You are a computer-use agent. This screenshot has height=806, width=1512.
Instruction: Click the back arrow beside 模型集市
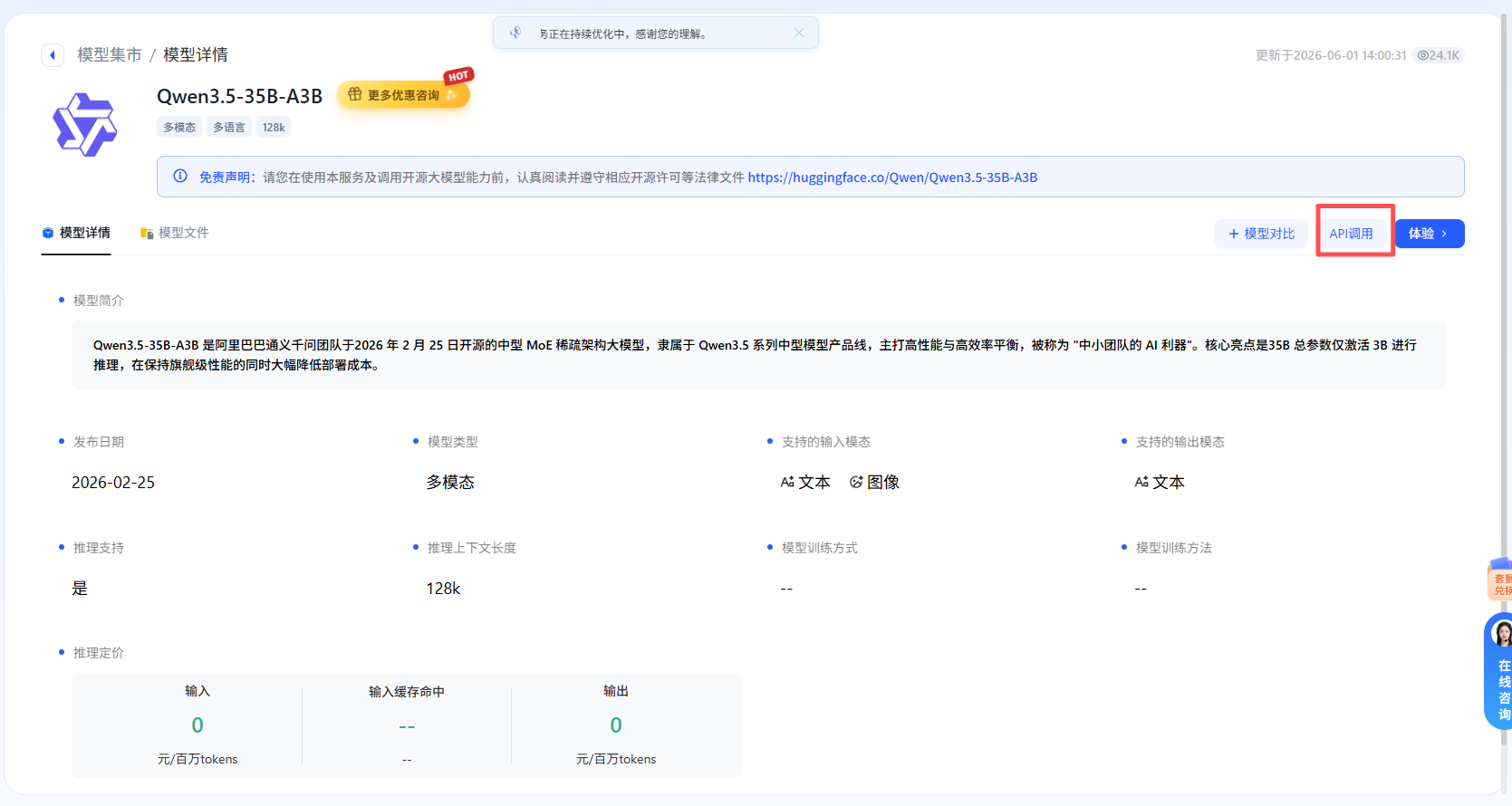[x=53, y=55]
